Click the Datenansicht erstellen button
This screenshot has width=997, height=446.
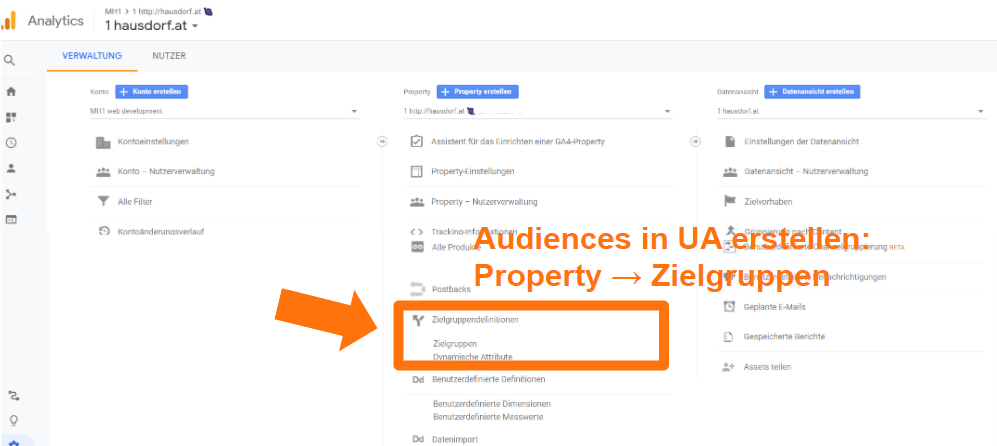click(812, 92)
